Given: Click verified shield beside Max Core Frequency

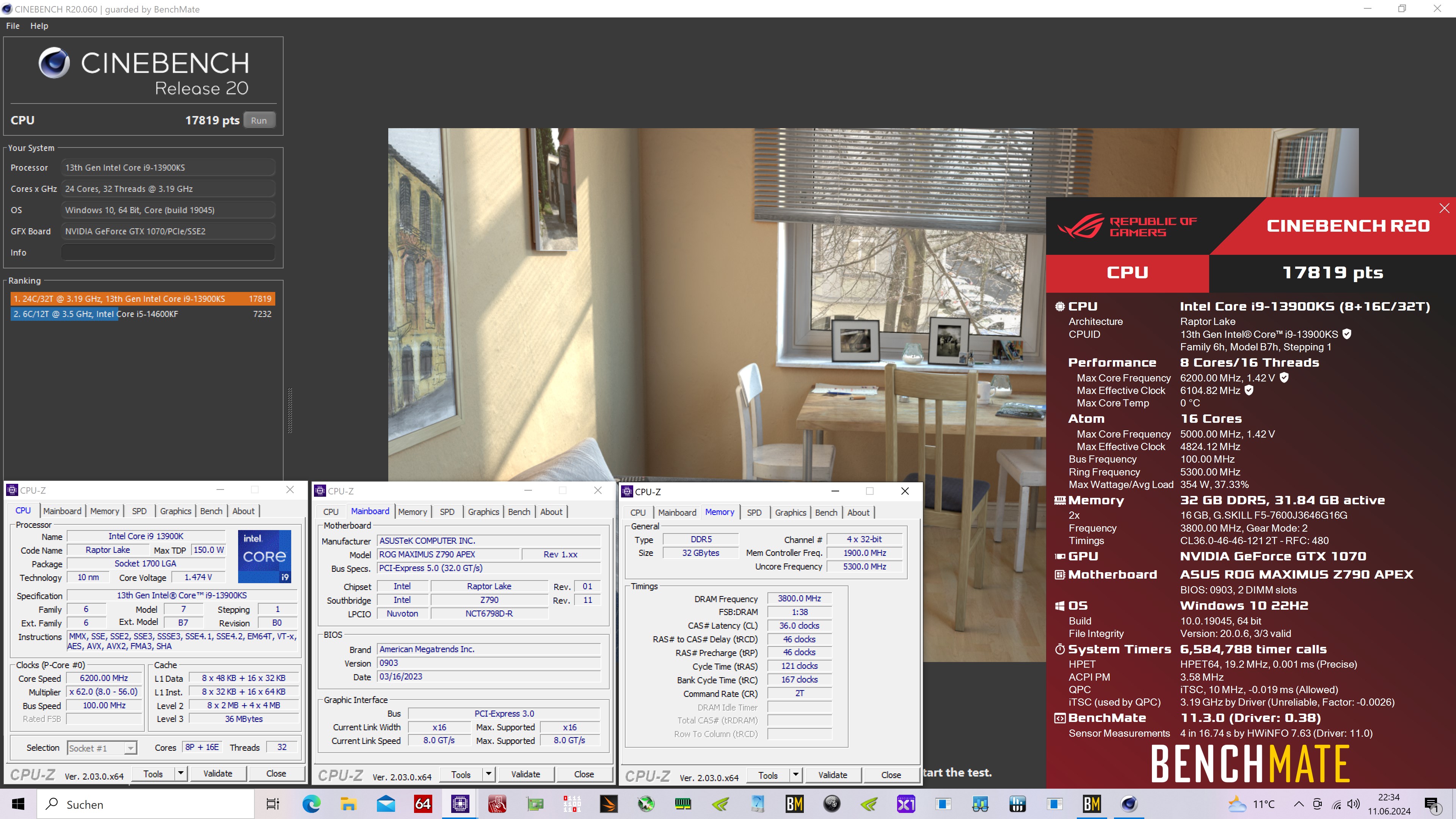Looking at the screenshot, I should (x=1284, y=378).
